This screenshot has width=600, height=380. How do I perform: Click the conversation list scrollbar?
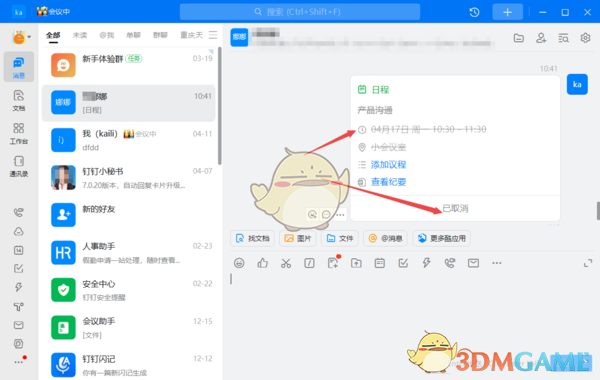220,106
